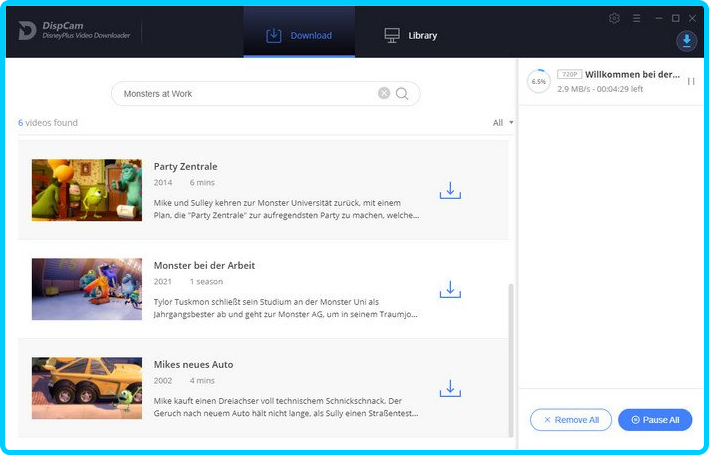Image resolution: width=709 pixels, height=455 pixels.
Task: Minimize the DispCam window
Action: coord(659,18)
